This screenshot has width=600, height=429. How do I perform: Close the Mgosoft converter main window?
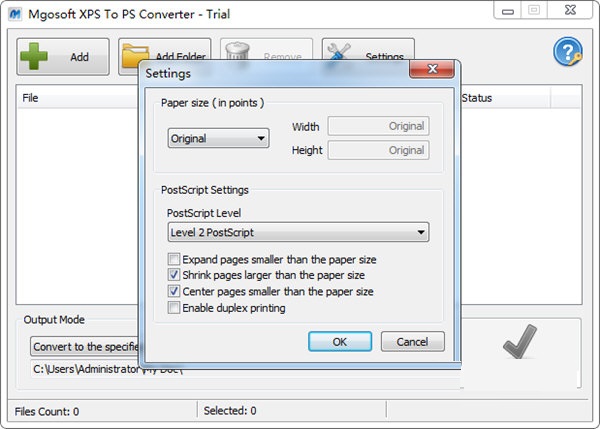click(570, 10)
